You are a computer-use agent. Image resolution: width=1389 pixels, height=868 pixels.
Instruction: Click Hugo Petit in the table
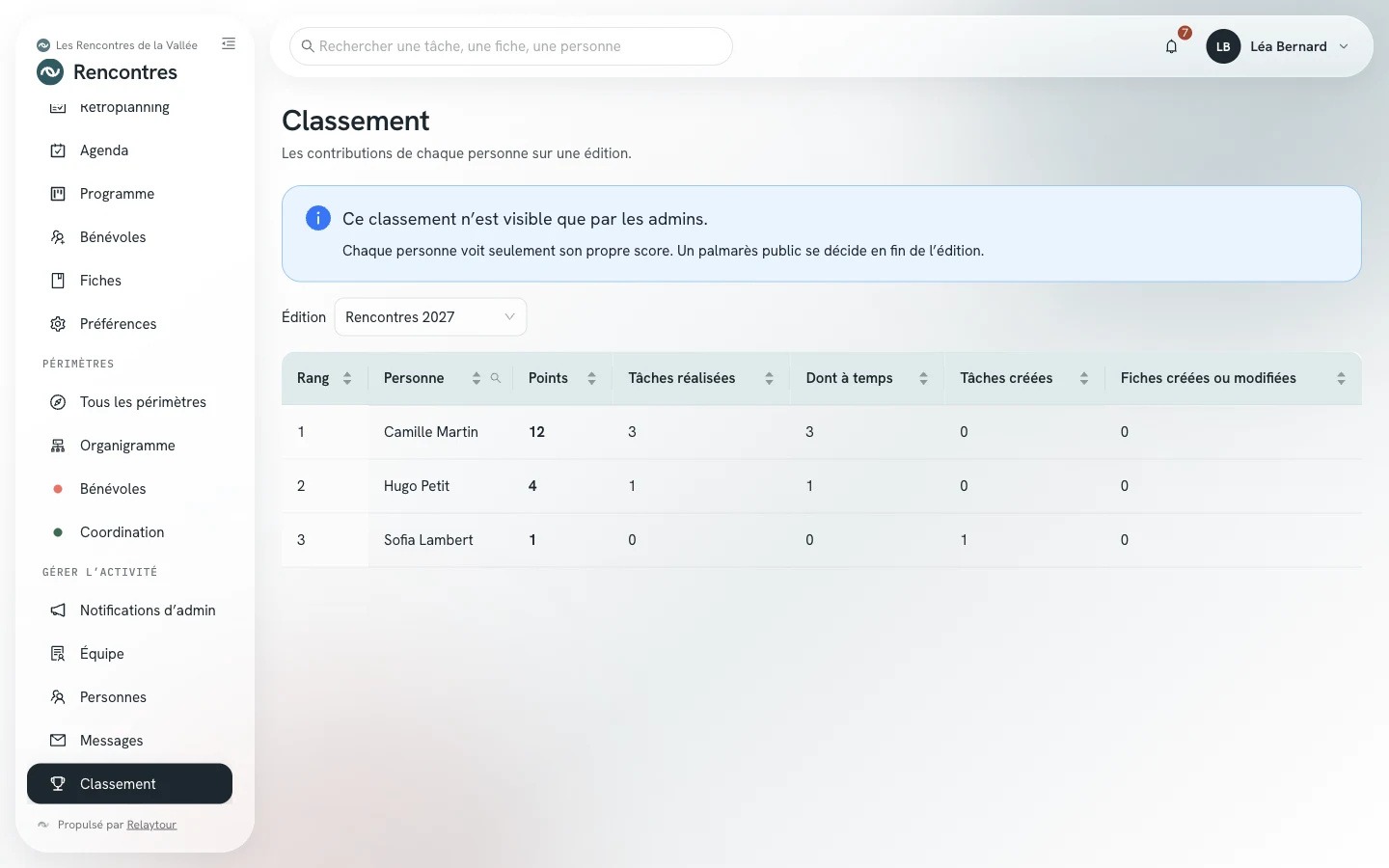[x=417, y=486]
